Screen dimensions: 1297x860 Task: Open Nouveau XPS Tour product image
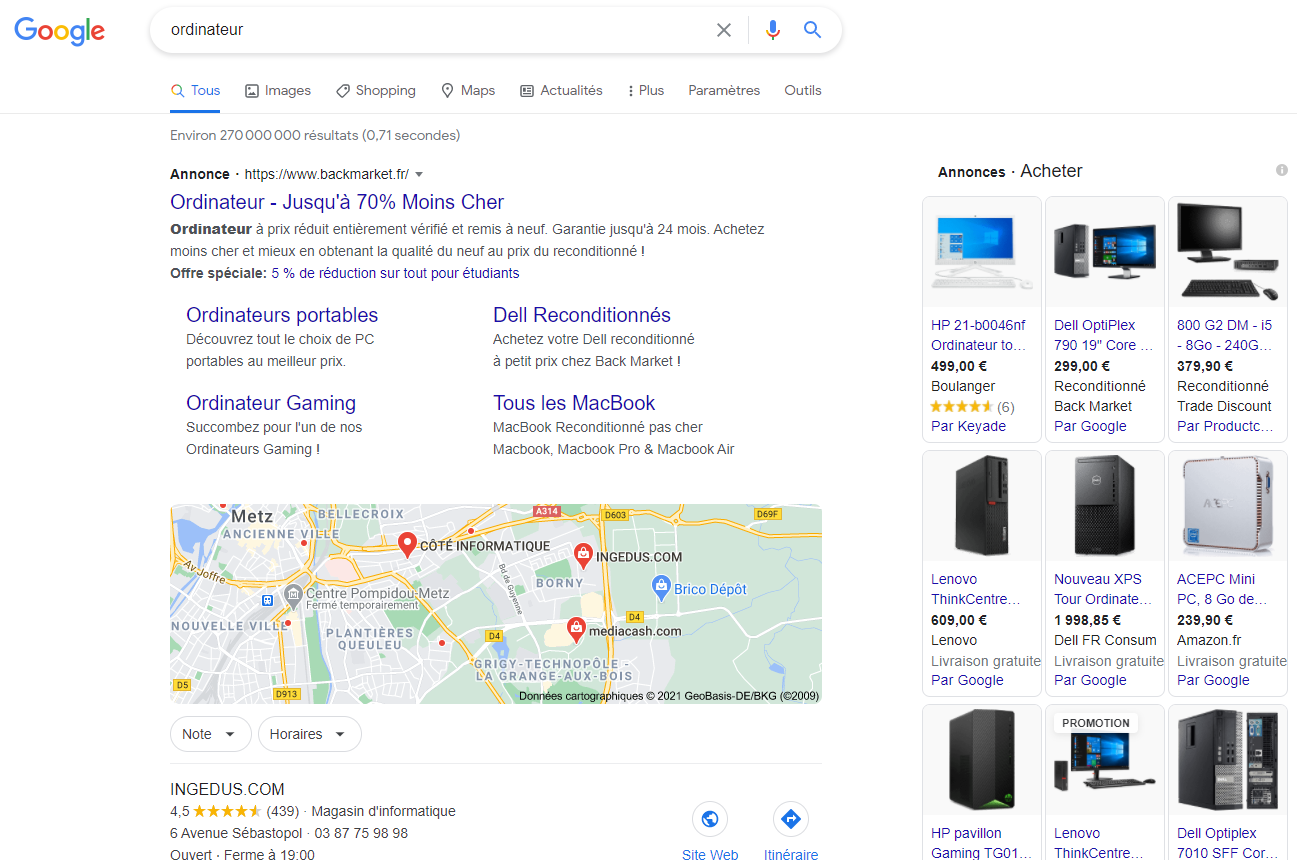[1105, 506]
